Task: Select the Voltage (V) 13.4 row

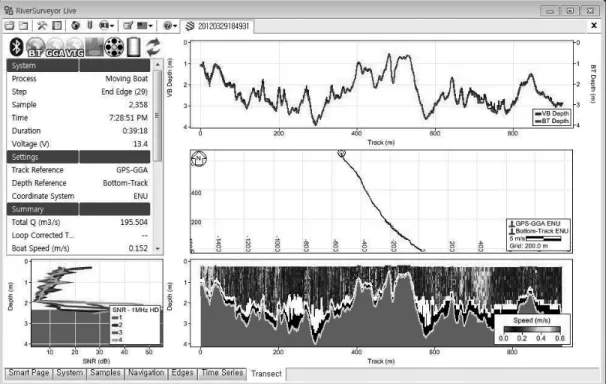Action: coord(79,144)
